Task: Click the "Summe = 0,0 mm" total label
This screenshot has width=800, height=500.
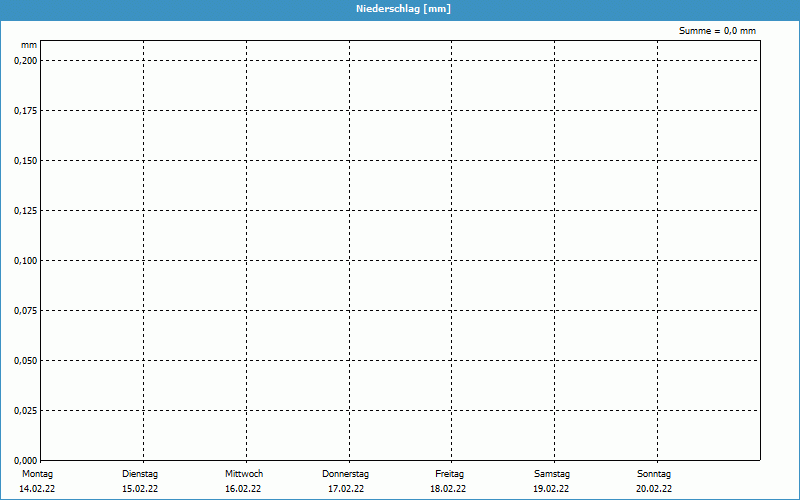Action: (x=717, y=31)
